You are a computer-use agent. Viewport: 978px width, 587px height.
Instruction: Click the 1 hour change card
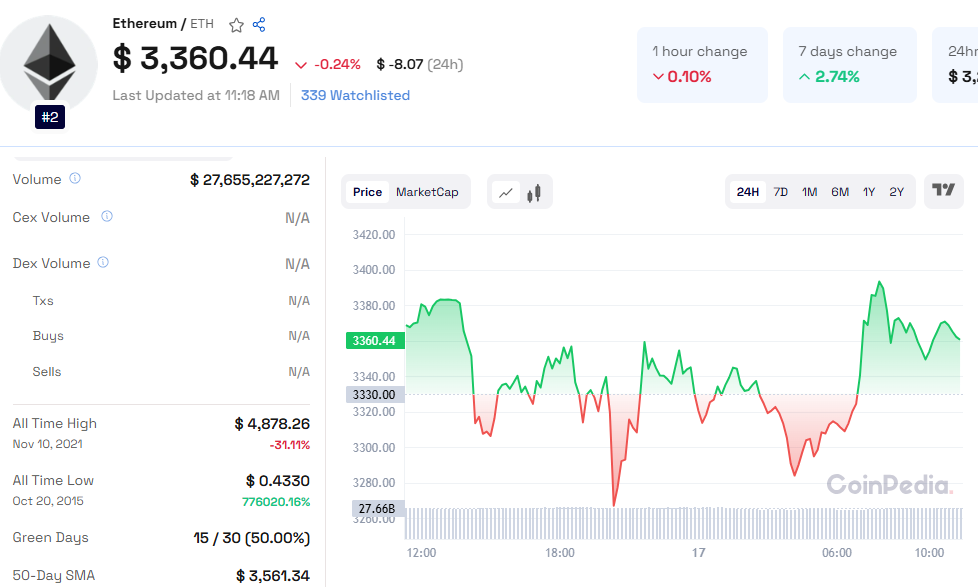(702, 65)
